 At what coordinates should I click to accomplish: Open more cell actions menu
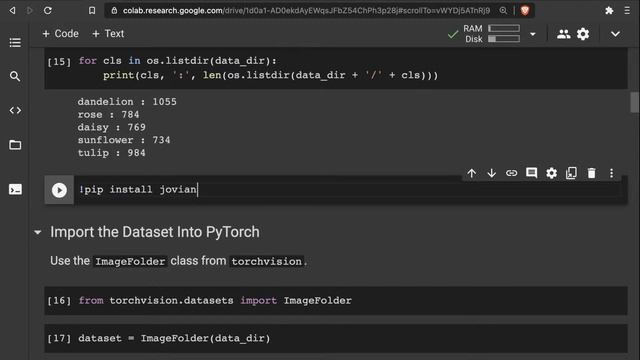[x=611, y=173]
